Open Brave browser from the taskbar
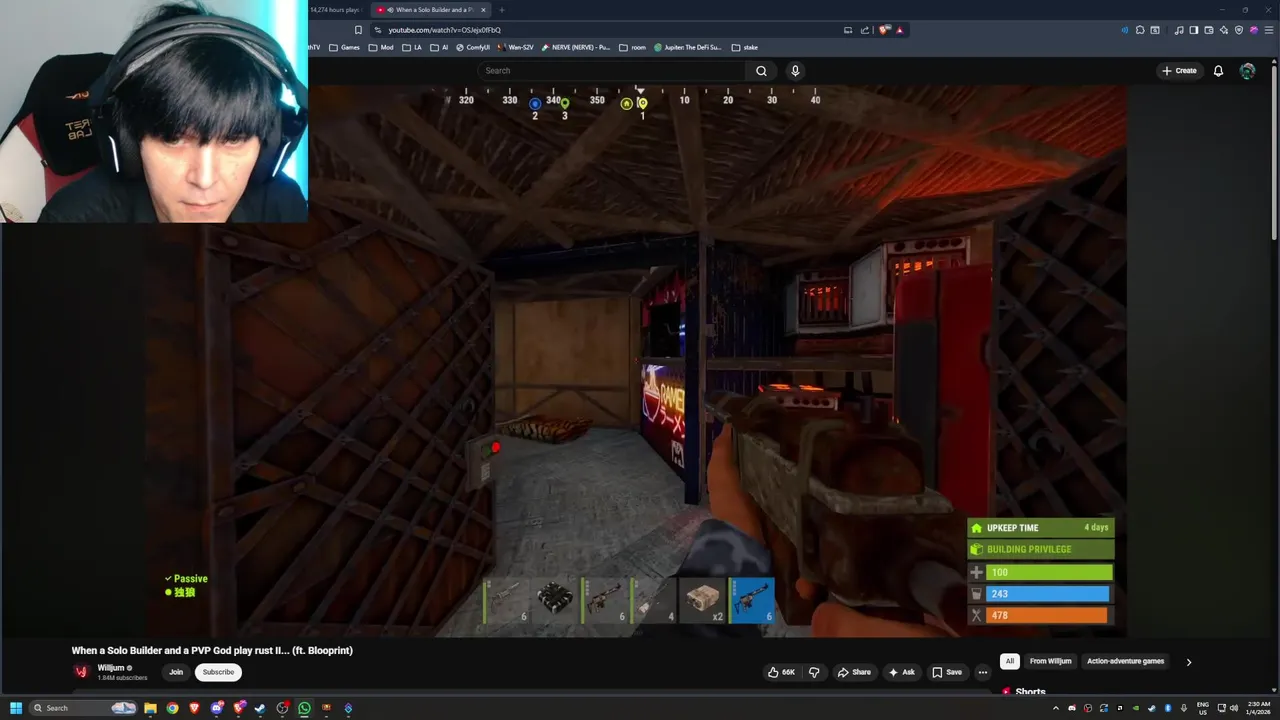The image size is (1280, 720). (194, 708)
